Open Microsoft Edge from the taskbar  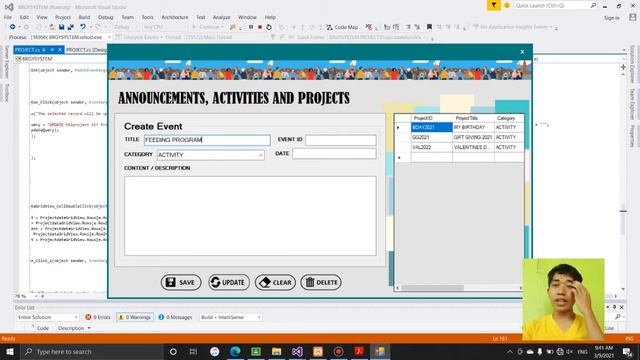pyautogui.click(x=235, y=351)
